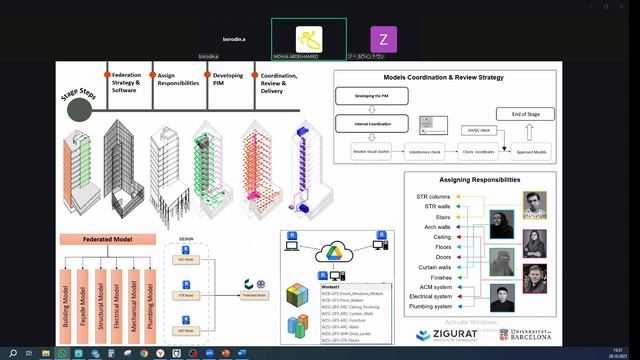This screenshot has width=640, height=360.
Task: Select the MOHA ABDELHAMED participant tile
Action: [x=309, y=39]
